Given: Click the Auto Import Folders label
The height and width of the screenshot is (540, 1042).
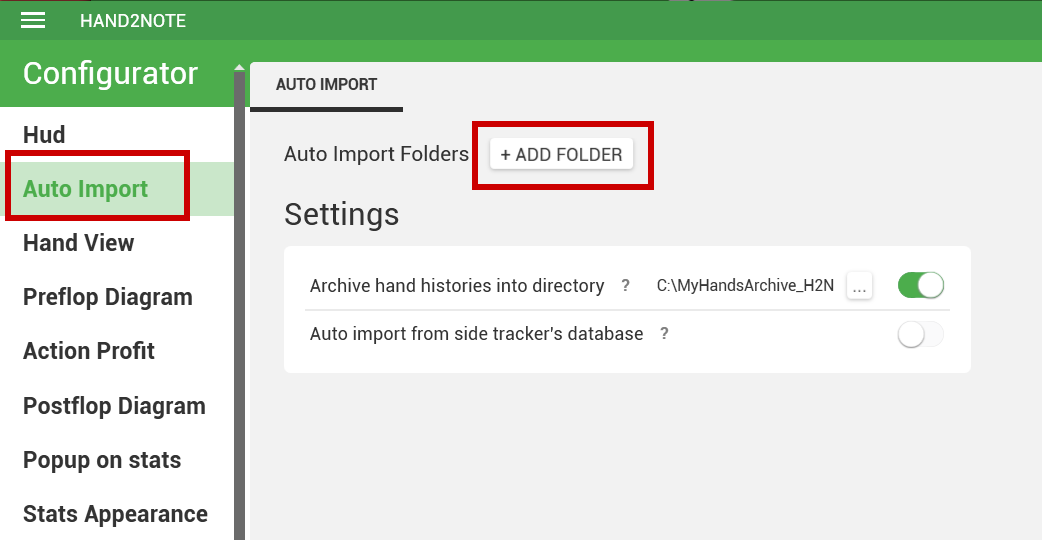Looking at the screenshot, I should pos(376,154).
